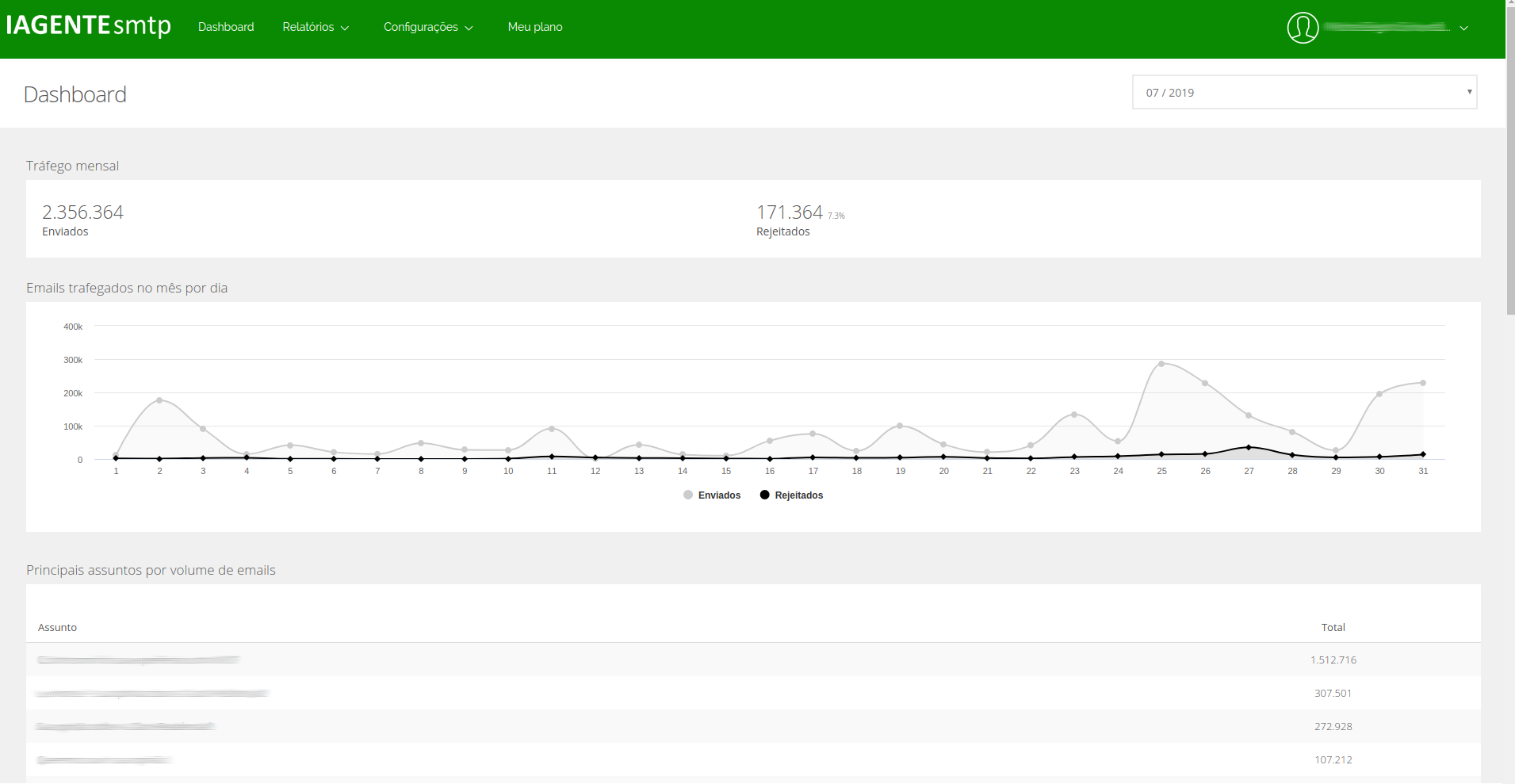Open the Relatórios dropdown menu
Image resolution: width=1515 pixels, height=784 pixels.
(315, 26)
